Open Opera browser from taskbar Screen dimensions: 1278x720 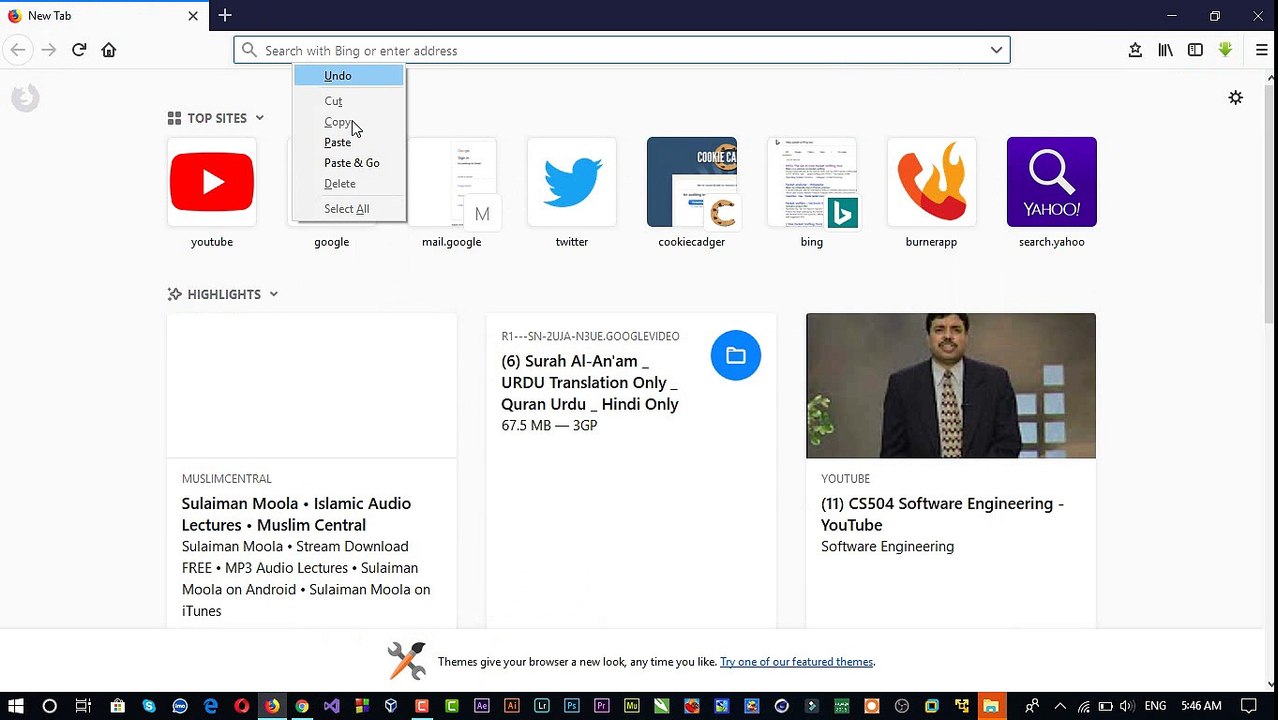241,706
